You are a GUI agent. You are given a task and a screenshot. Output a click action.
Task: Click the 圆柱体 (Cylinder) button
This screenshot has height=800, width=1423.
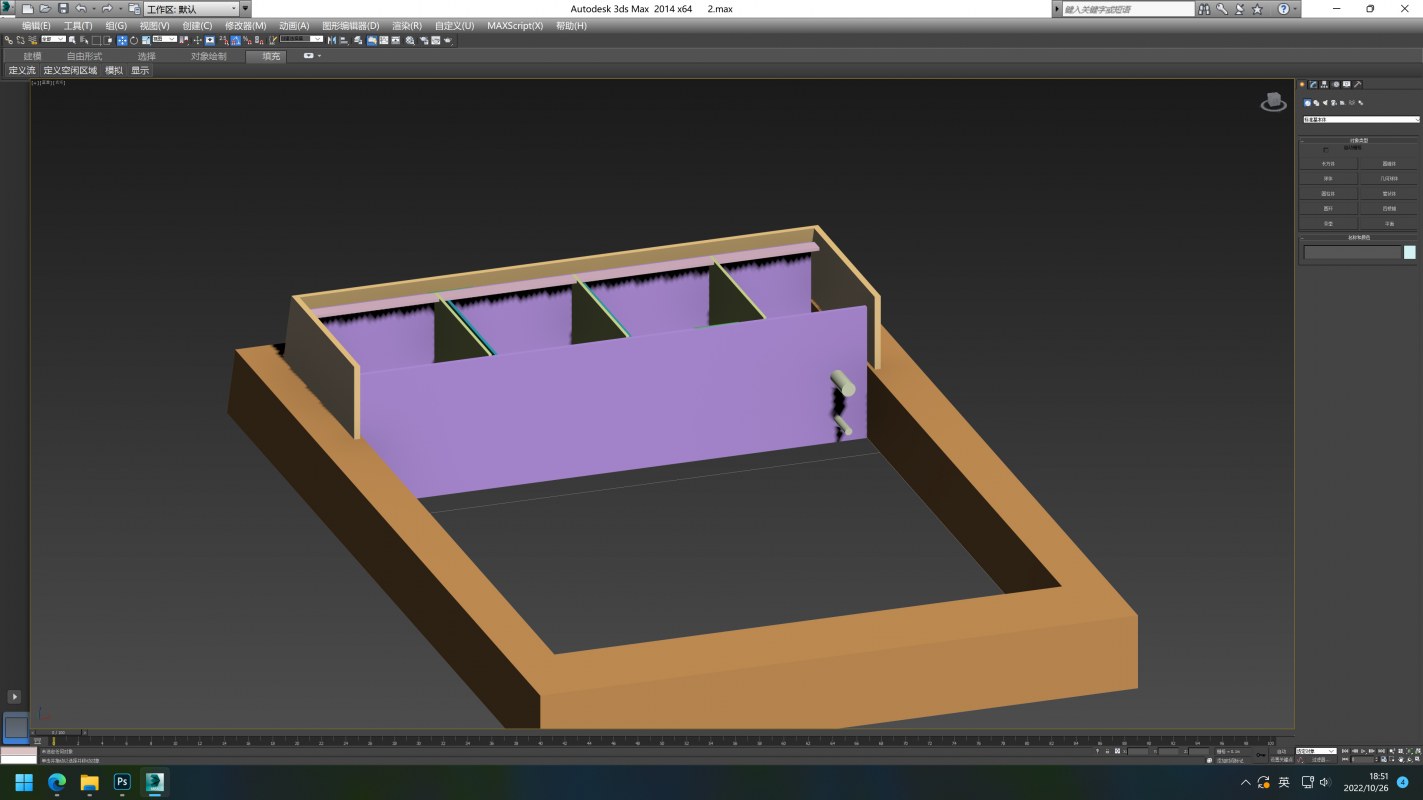pyautogui.click(x=1328, y=194)
